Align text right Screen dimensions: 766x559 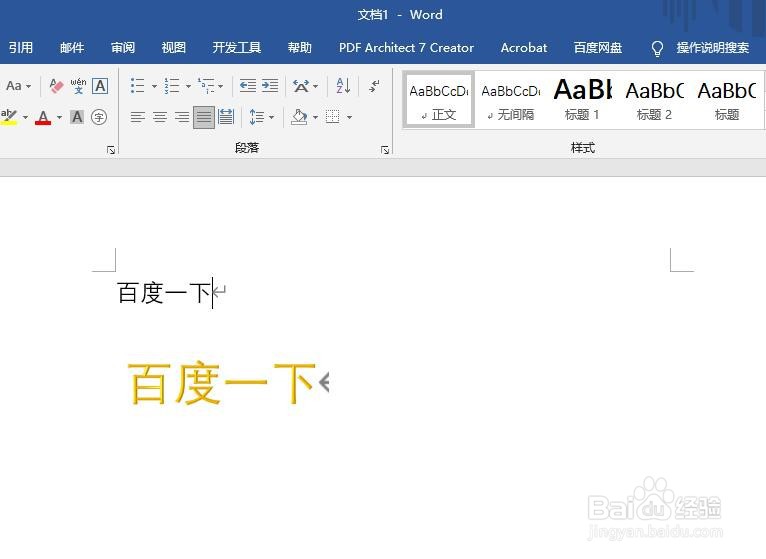tap(182, 117)
